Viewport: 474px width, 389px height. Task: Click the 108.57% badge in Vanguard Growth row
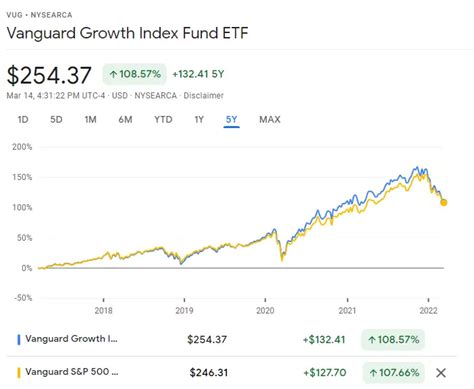tap(393, 340)
